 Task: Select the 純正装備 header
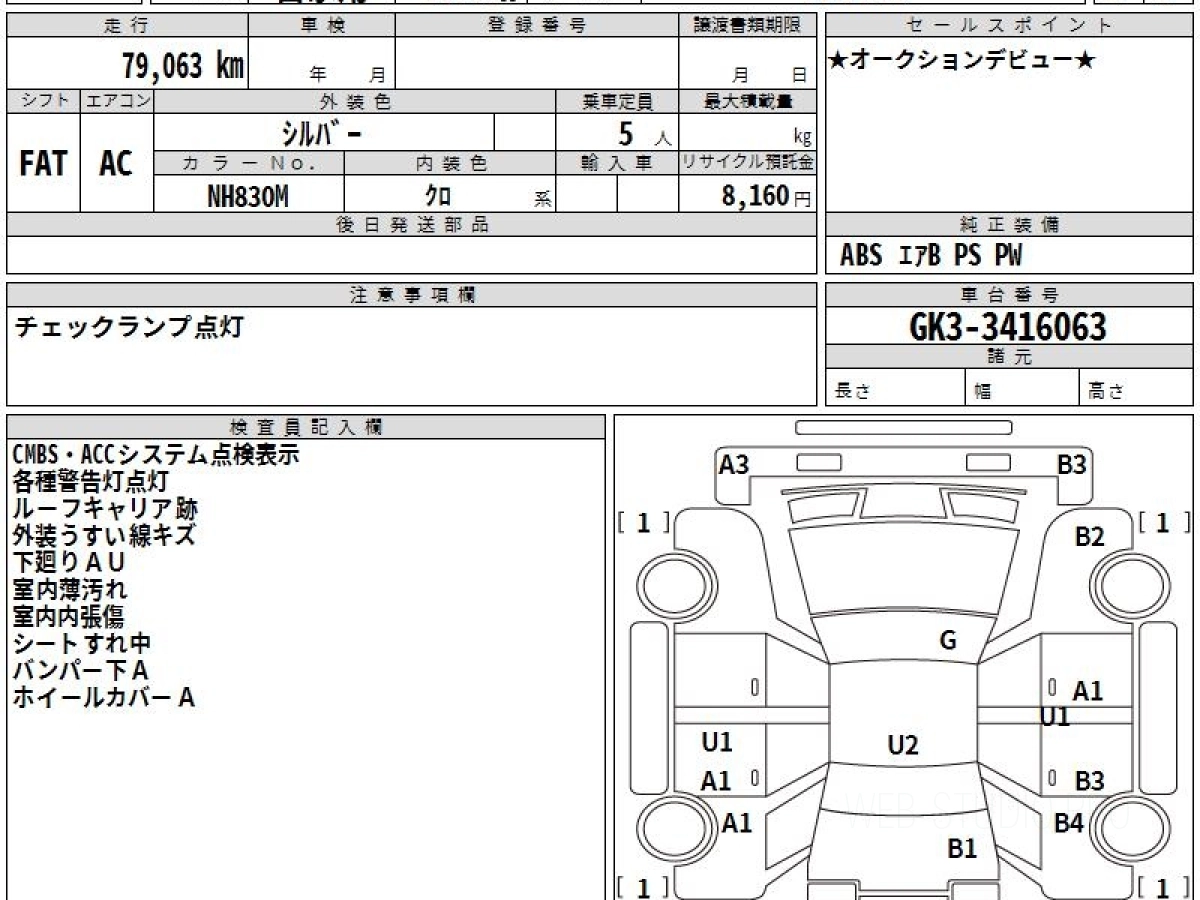1009,225
